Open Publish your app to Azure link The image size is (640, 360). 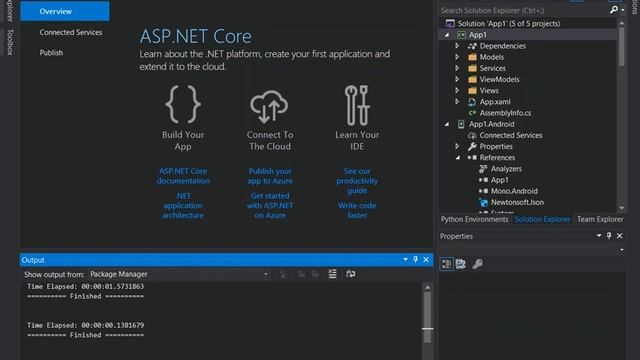point(270,176)
